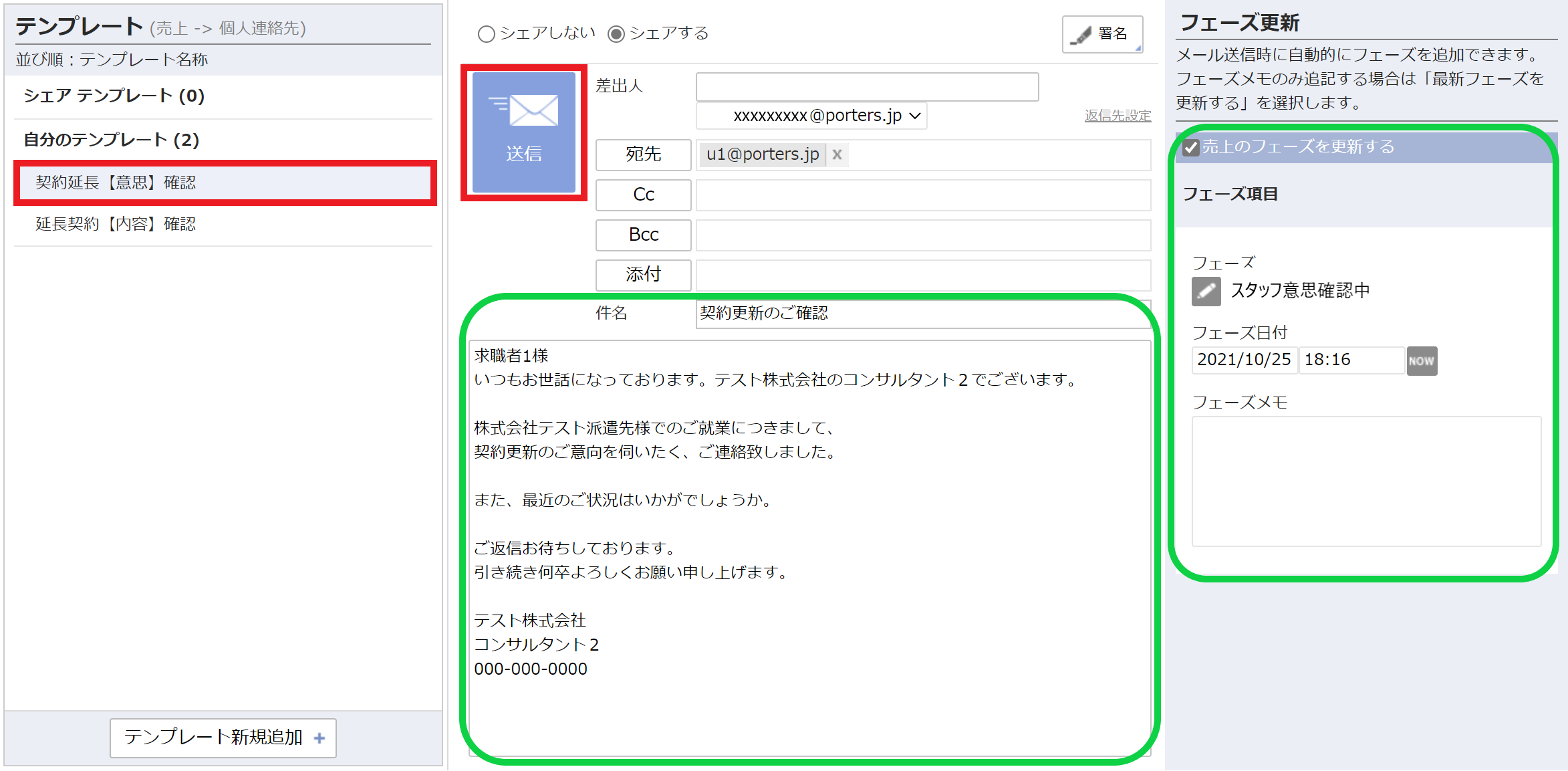Click the フェーズ日付 date field 2021/10/25
Viewport: 1568px width, 771px height.
click(x=1245, y=360)
